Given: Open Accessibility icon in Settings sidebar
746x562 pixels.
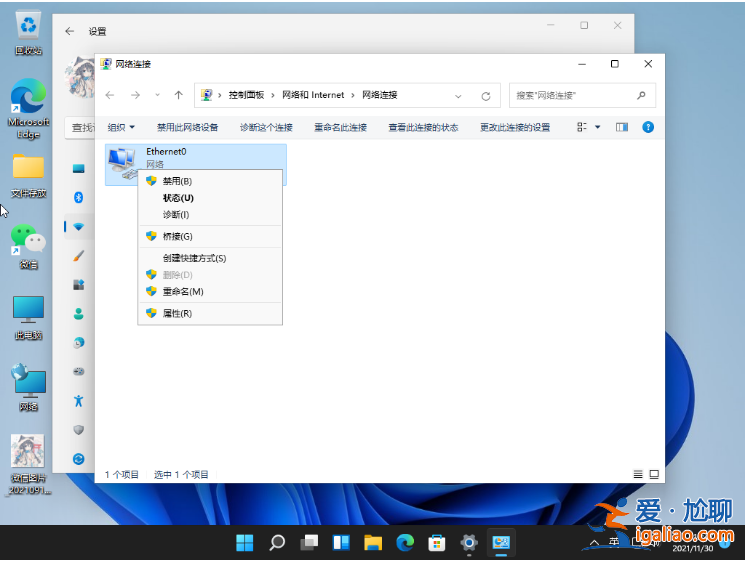Looking at the screenshot, I should pyautogui.click(x=79, y=401).
